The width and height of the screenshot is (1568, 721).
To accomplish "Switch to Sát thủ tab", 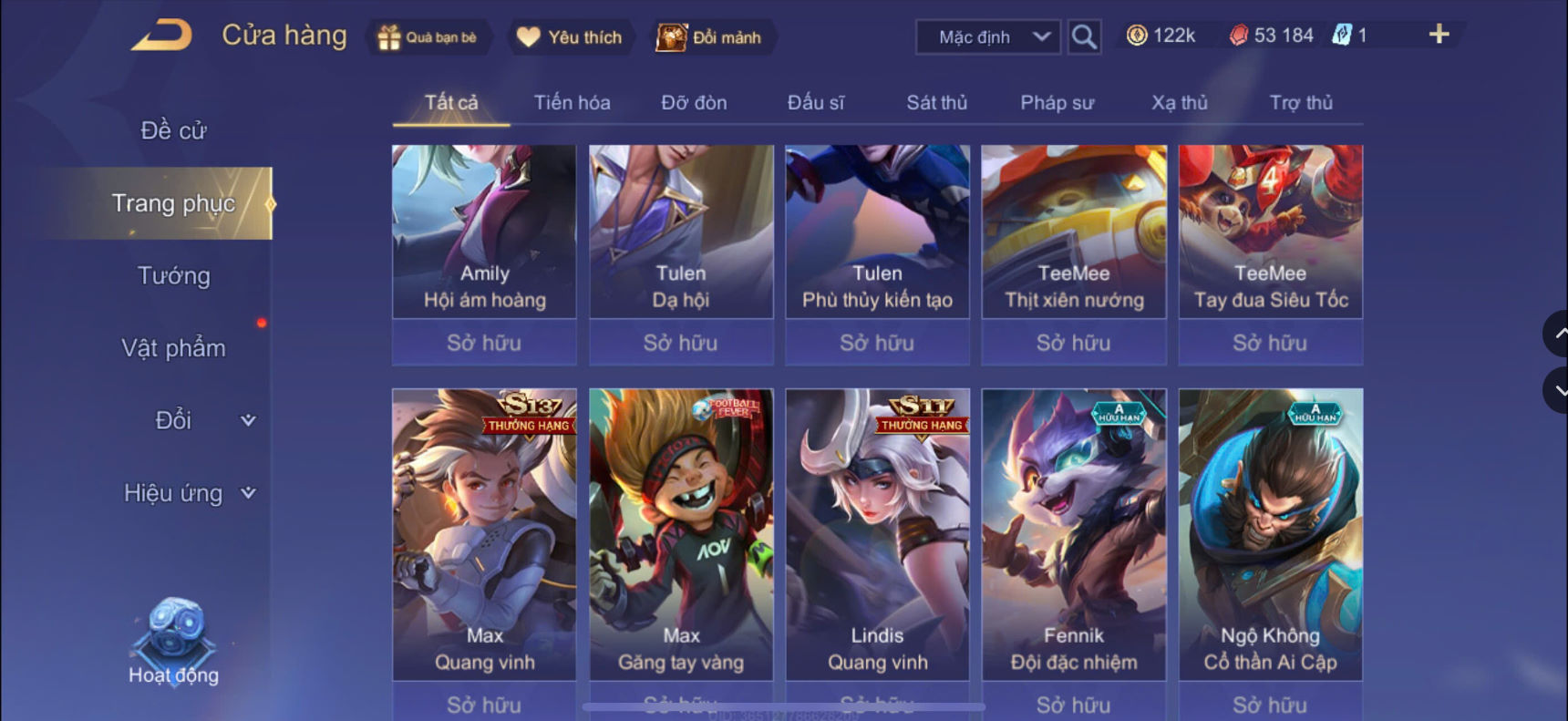I will pyautogui.click(x=936, y=102).
